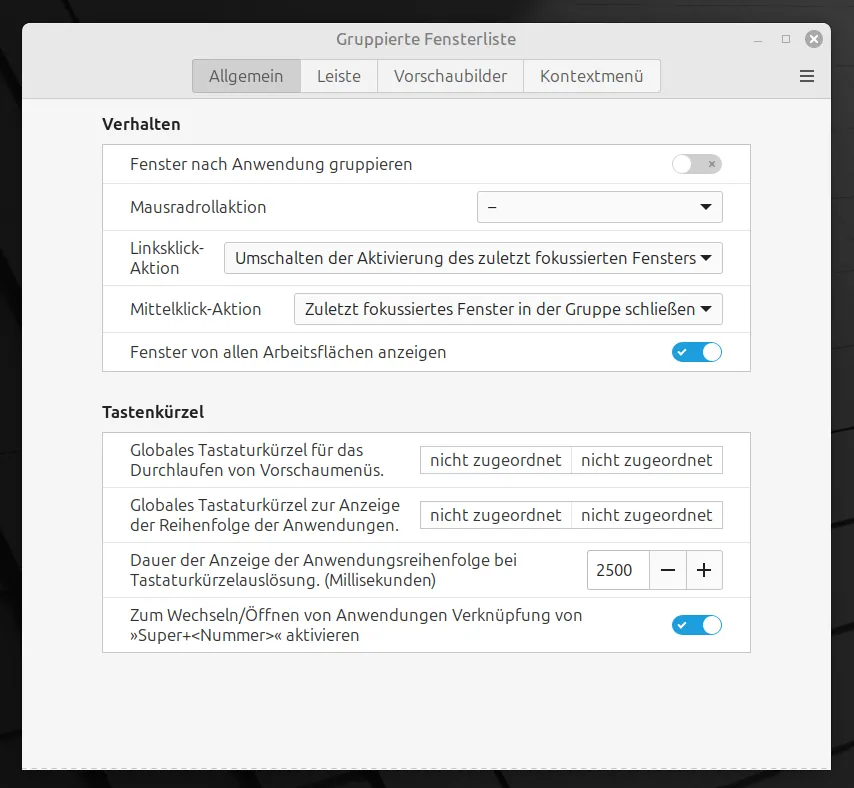Minimize the Gruppierte Fensterliste window
The width and height of the screenshot is (854, 788).
[758, 41]
